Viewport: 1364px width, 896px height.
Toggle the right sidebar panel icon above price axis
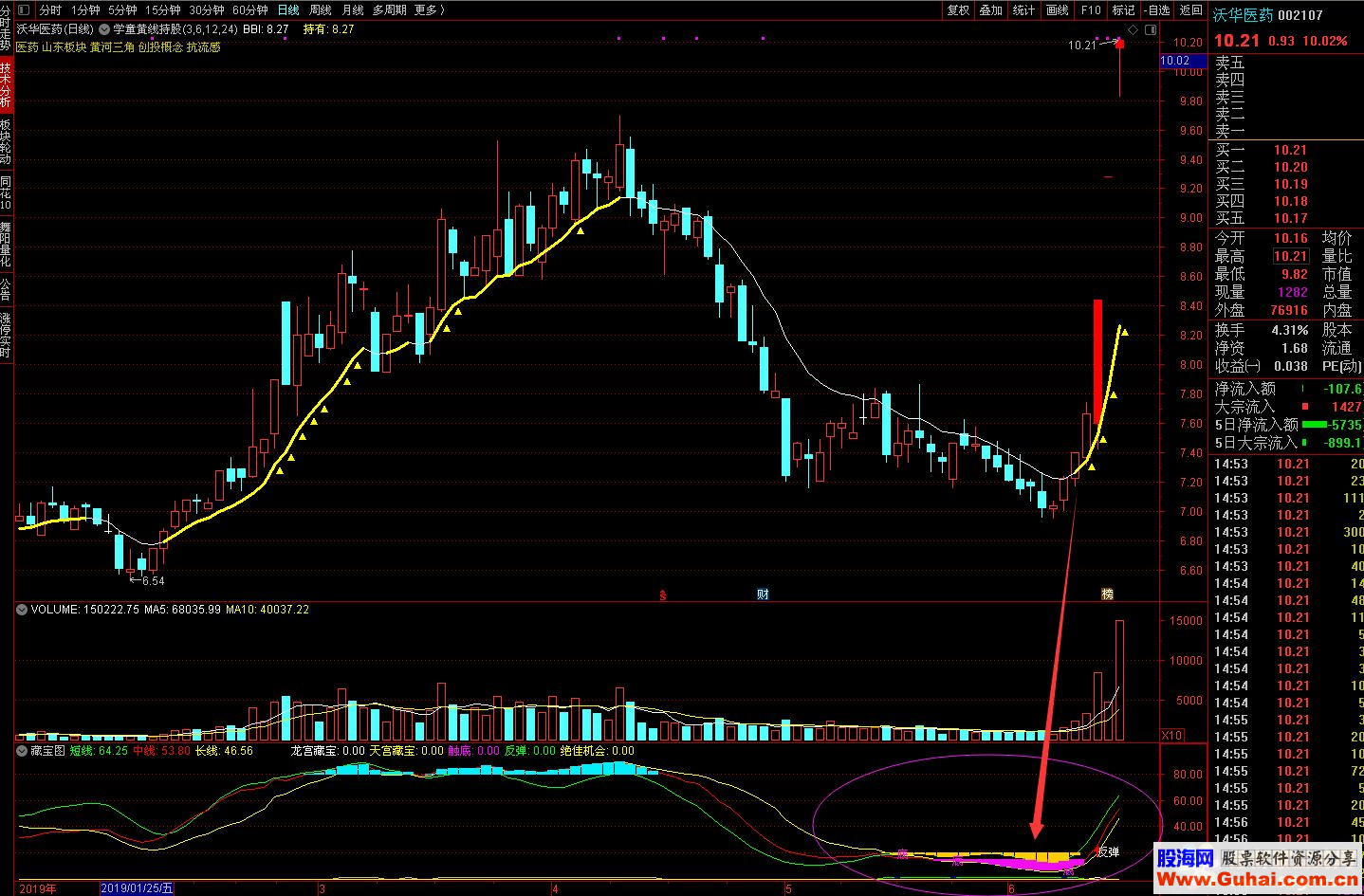click(1151, 29)
